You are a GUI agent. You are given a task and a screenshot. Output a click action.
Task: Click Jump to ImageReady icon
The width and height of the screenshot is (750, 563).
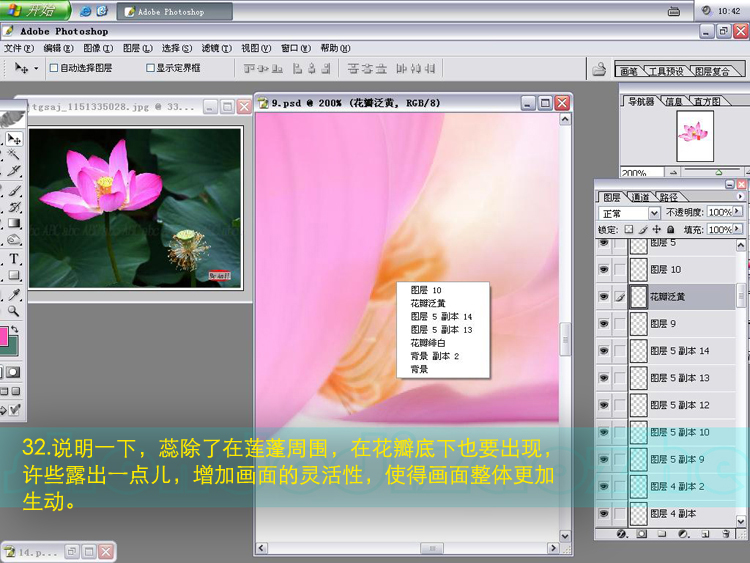pos(14,410)
